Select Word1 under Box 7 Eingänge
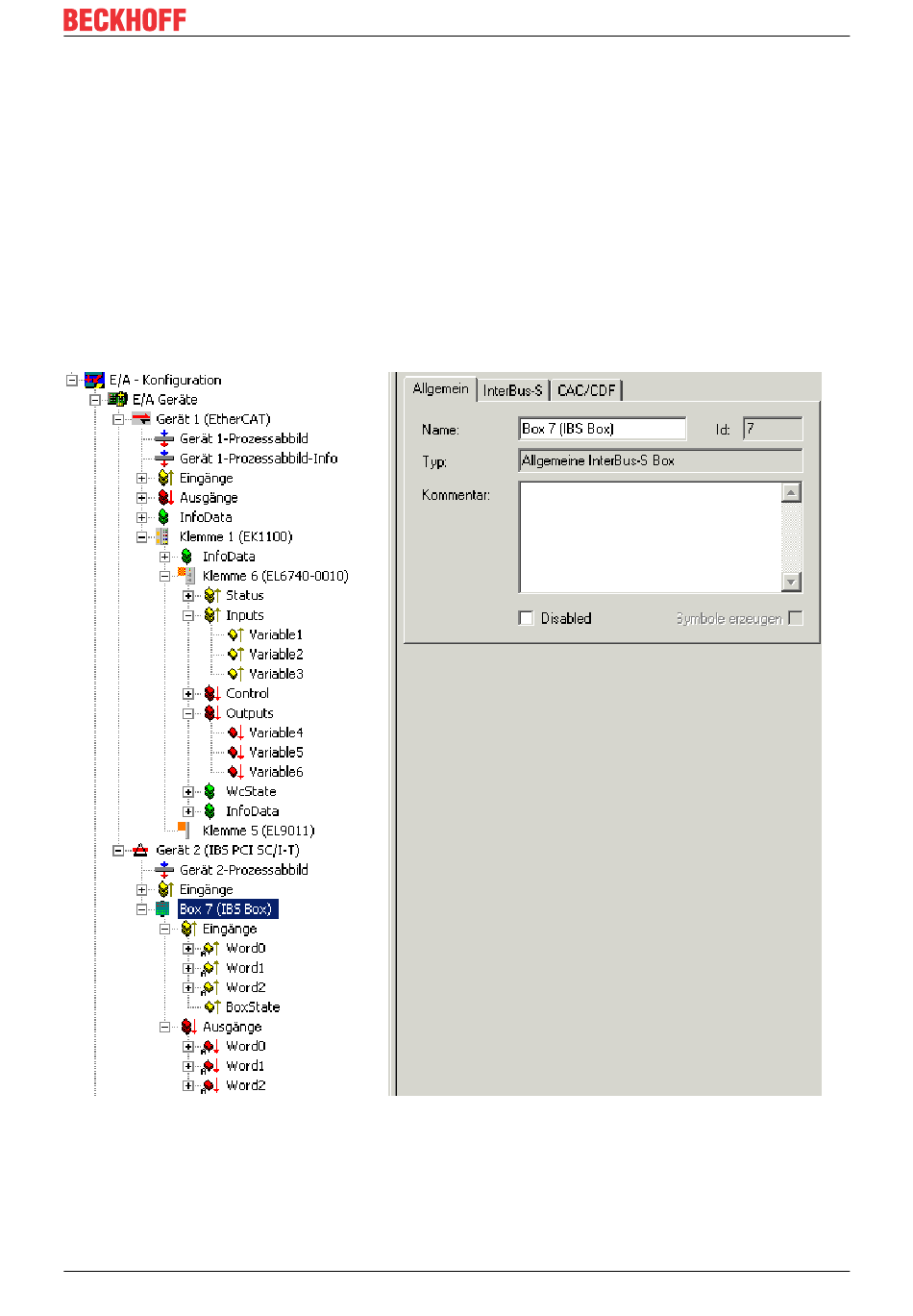This screenshot has width=913, height=1316. [245, 968]
